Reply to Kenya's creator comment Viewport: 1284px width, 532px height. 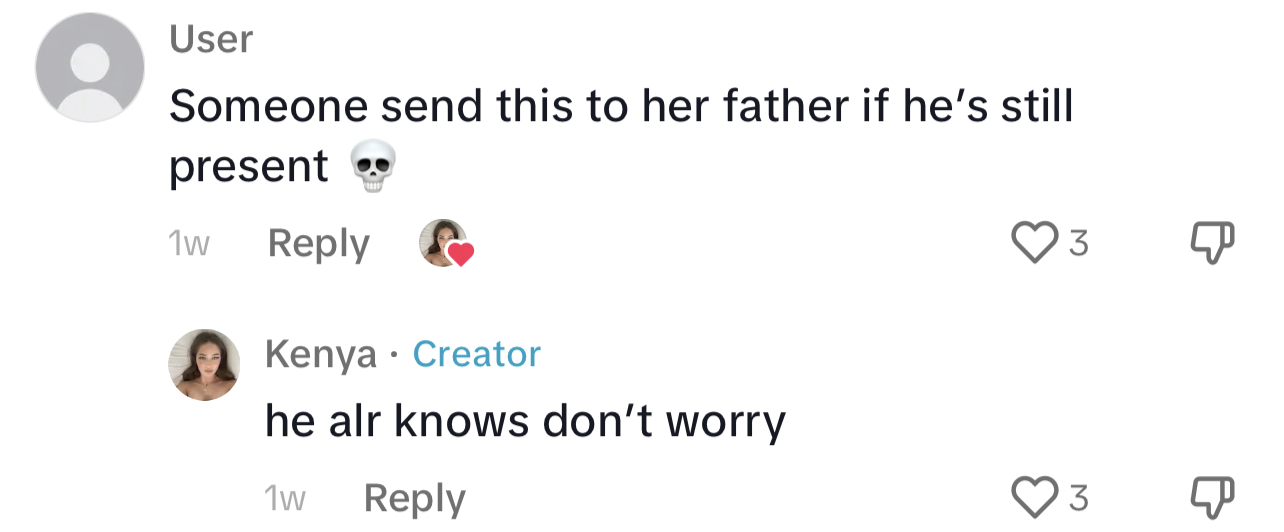(414, 497)
